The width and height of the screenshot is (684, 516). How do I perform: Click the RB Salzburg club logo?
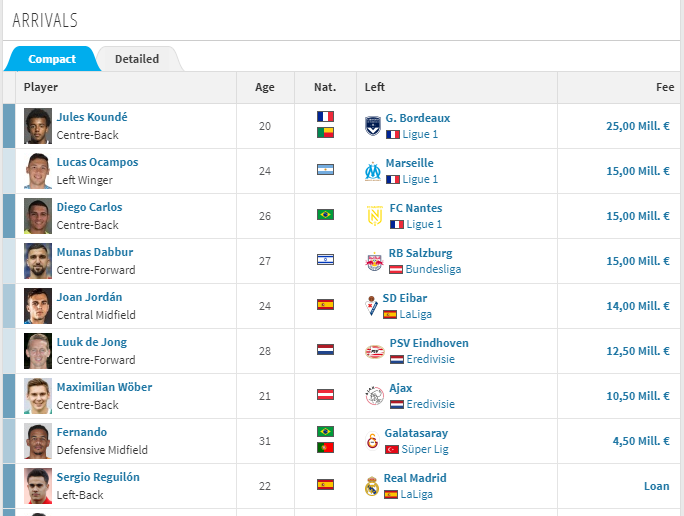click(374, 261)
